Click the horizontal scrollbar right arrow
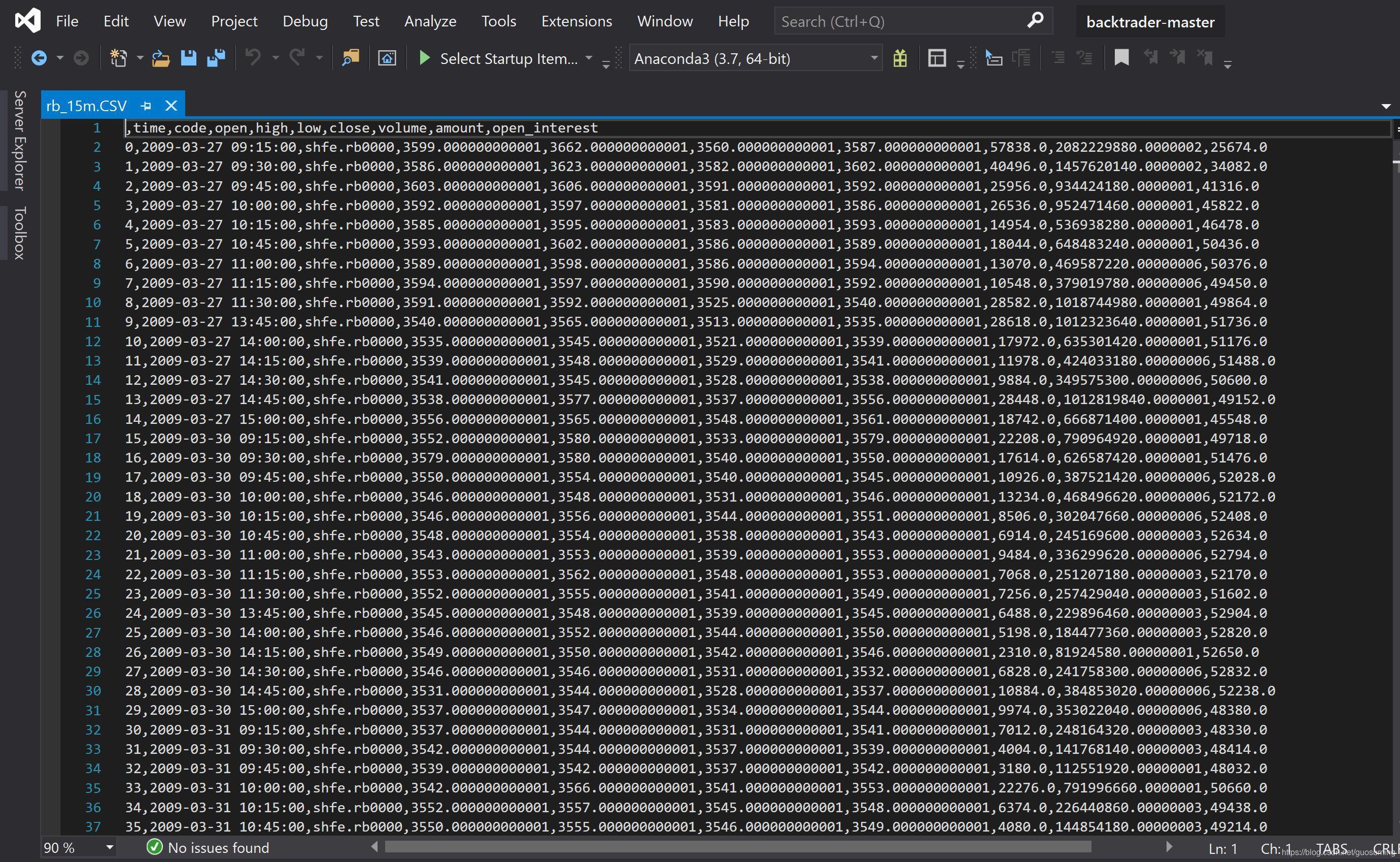Screen dimensions: 1400x862 point(1169,847)
